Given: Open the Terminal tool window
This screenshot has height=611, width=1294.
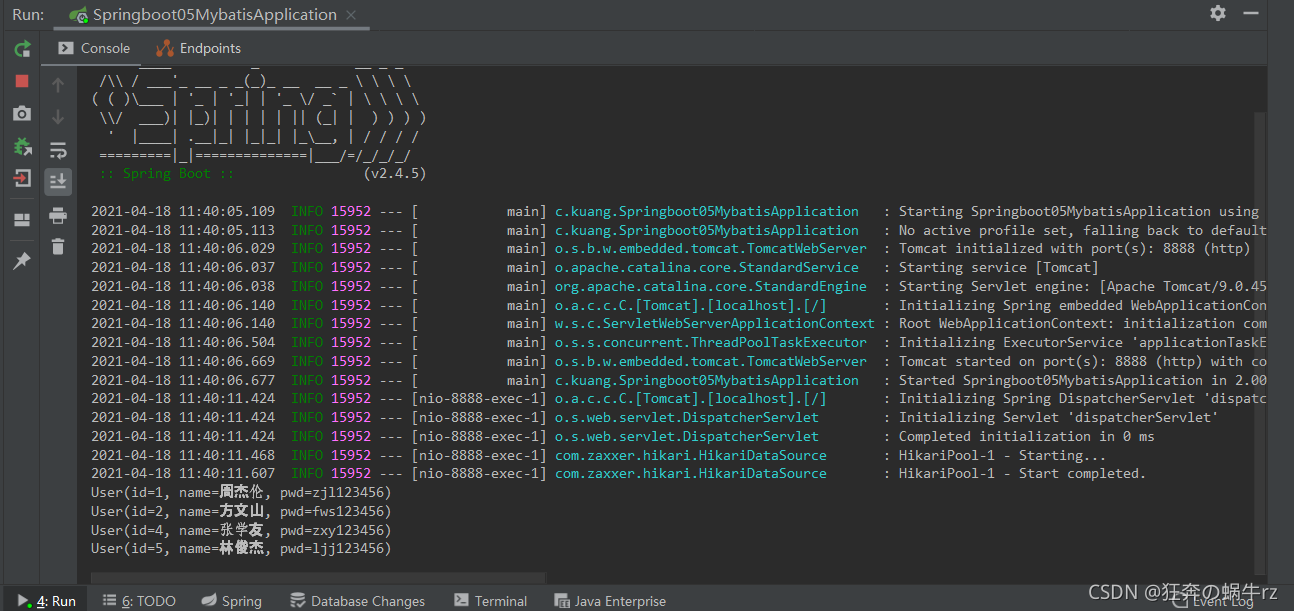Looking at the screenshot, I should 490,600.
